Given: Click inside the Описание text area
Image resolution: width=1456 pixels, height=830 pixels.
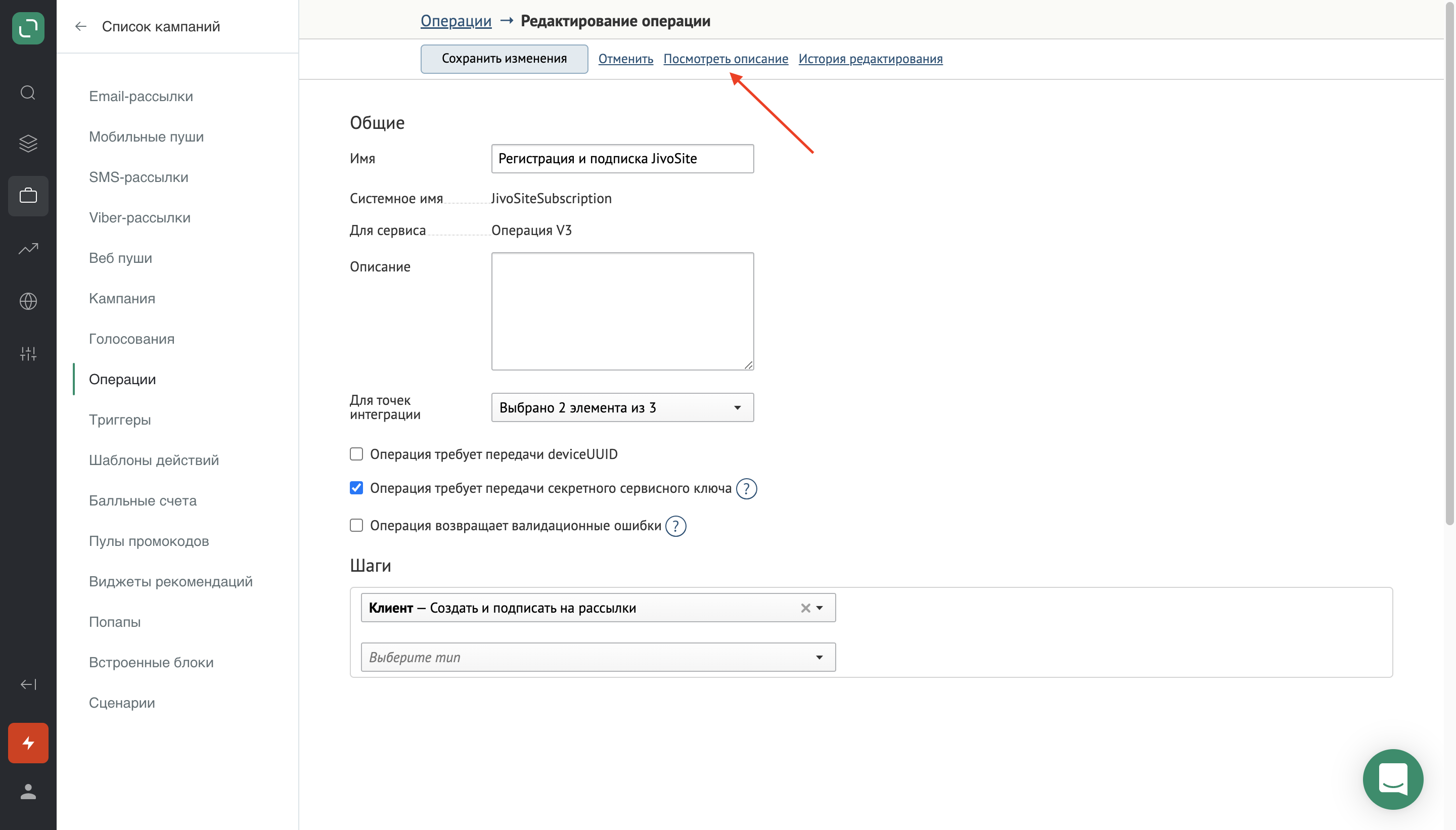Looking at the screenshot, I should point(622,311).
